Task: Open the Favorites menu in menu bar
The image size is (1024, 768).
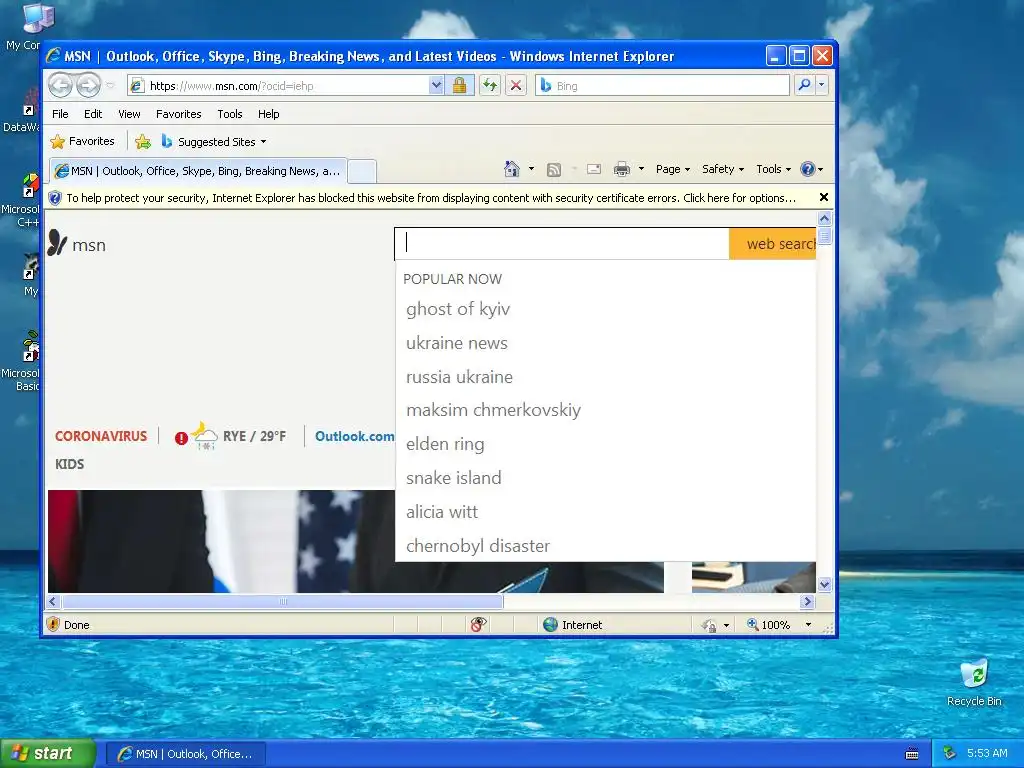Action: click(178, 114)
